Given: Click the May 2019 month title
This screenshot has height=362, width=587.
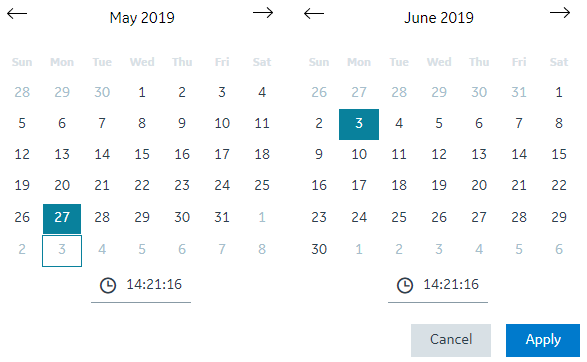Looking at the screenshot, I should coord(142,18).
